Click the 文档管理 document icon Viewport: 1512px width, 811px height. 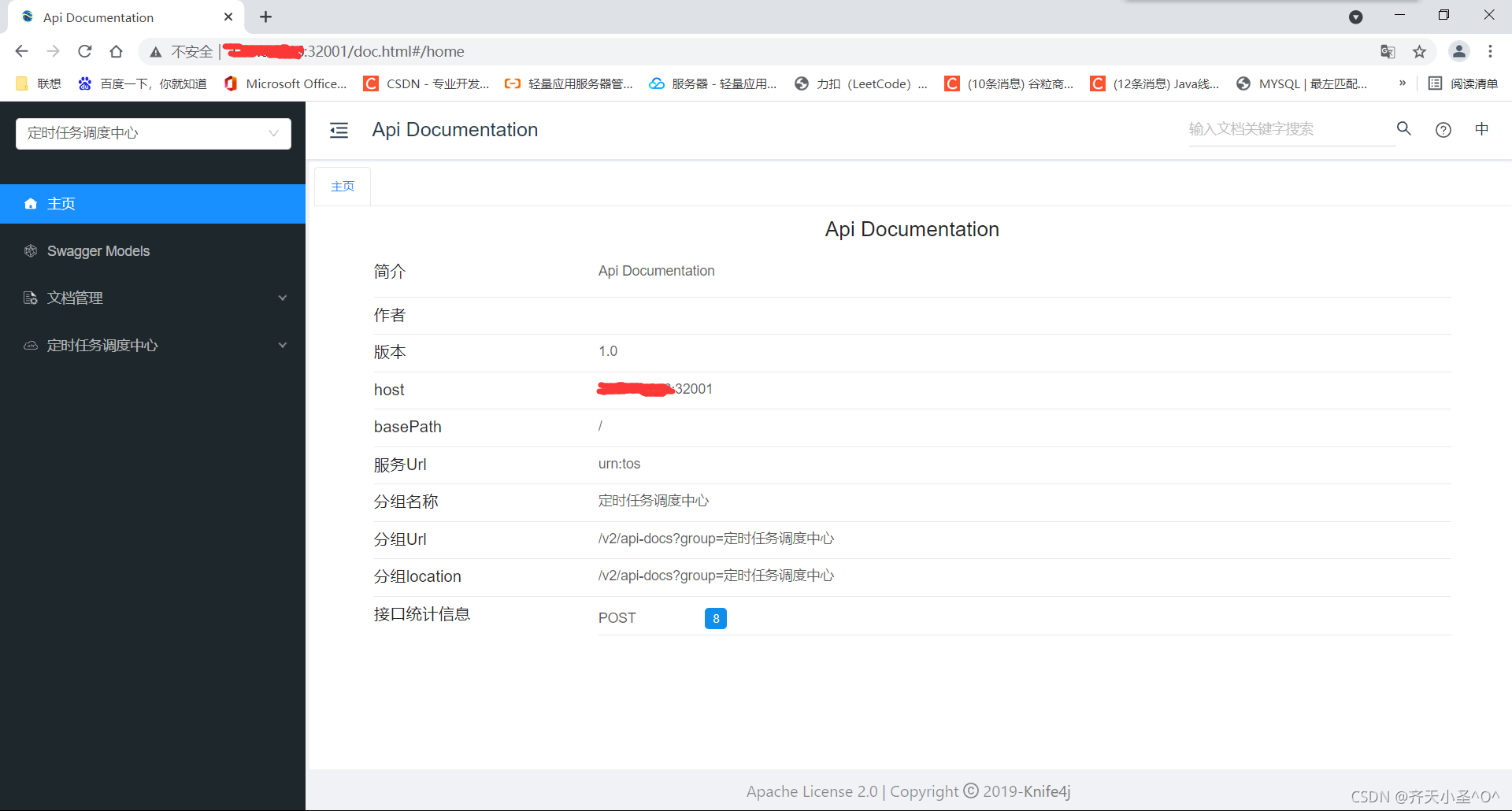(x=31, y=298)
